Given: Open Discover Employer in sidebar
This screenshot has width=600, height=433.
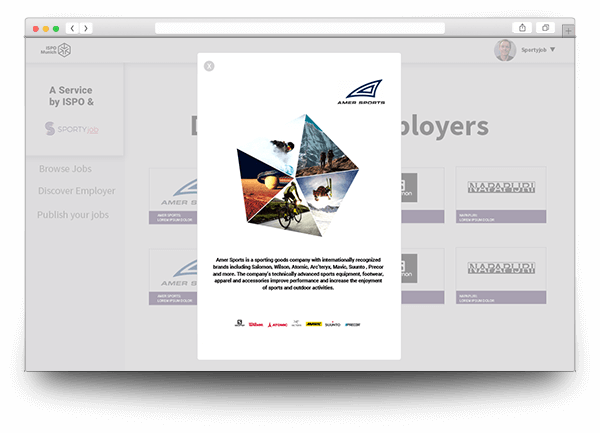Looking at the screenshot, I should [77, 191].
